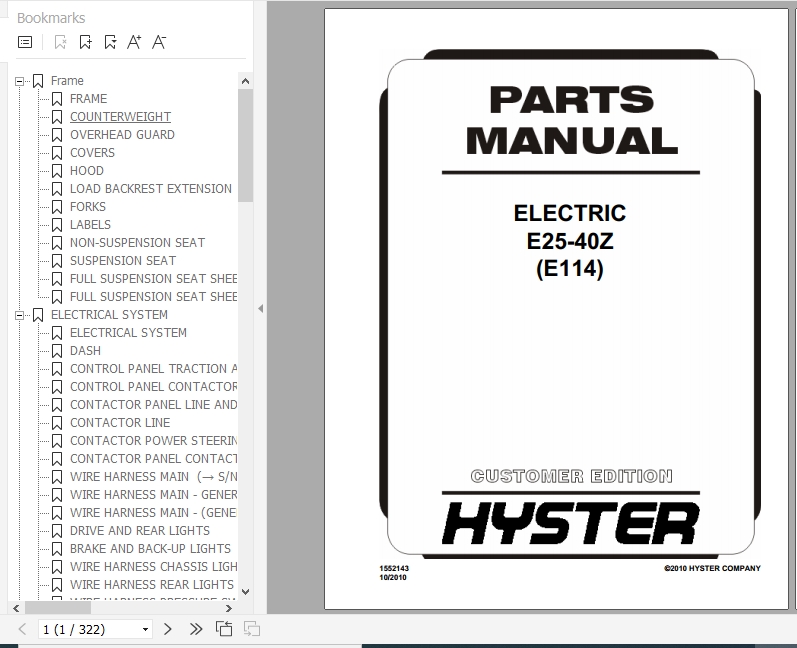Open WIRE HARNESS CHASSIS LIGHTS bookmark
This screenshot has width=797, height=648.
[153, 567]
